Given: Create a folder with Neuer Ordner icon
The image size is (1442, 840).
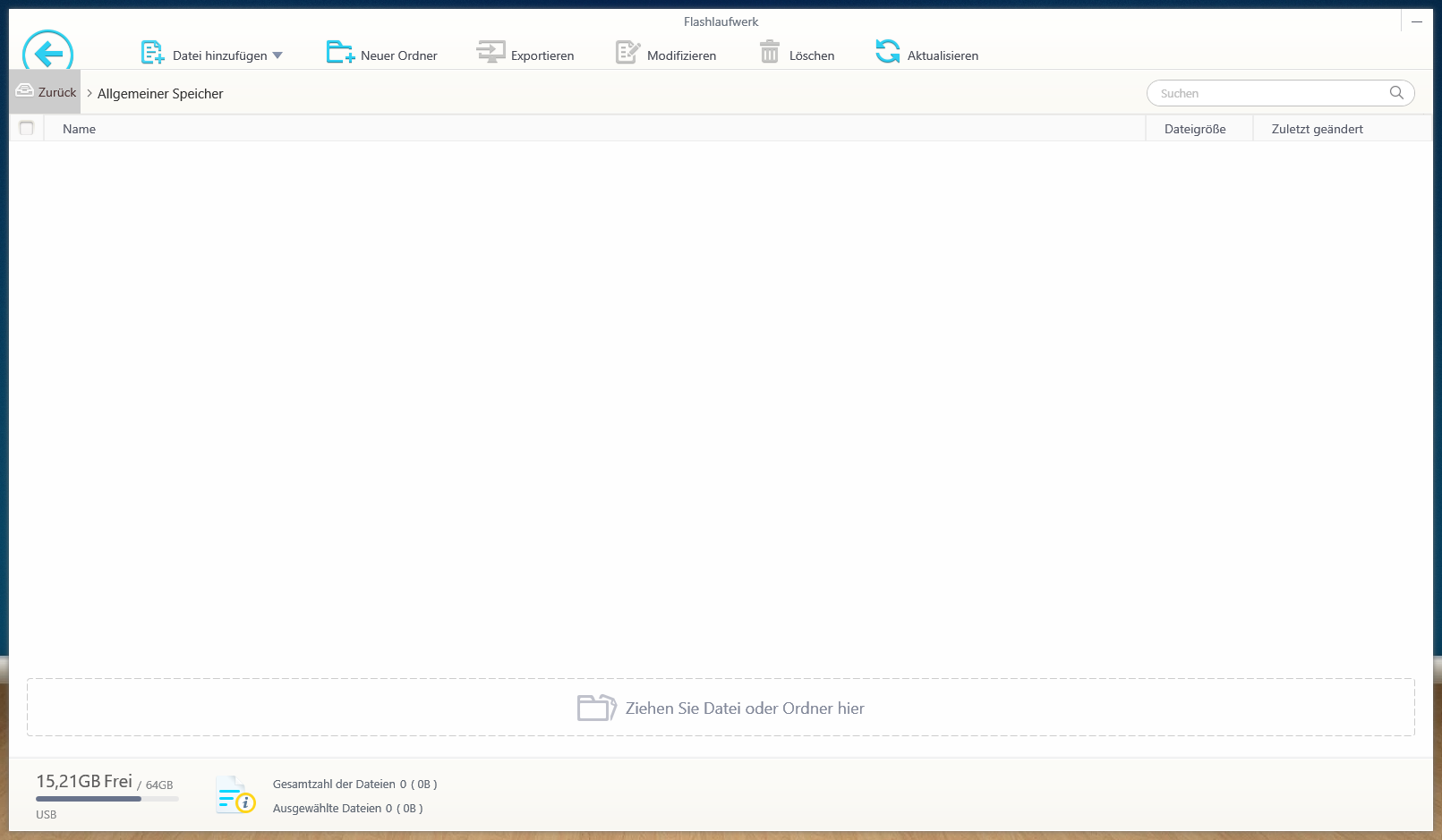Looking at the screenshot, I should click(340, 53).
